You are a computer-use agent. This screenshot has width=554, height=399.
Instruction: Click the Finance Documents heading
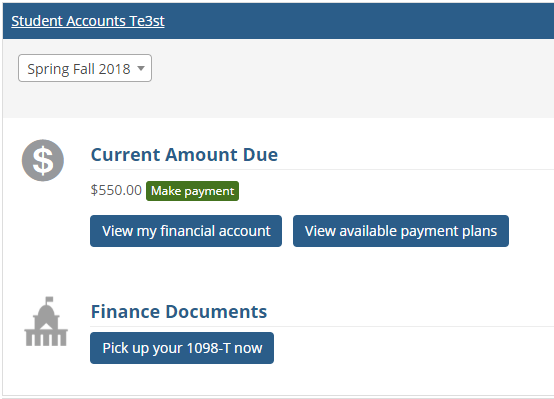(x=179, y=312)
